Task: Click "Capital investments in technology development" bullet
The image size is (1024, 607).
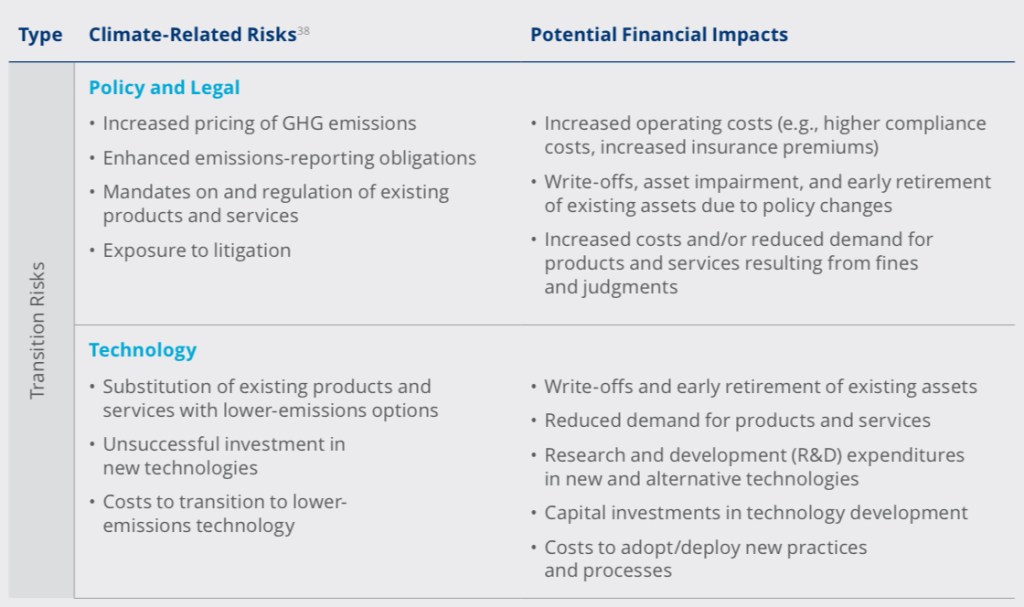Action: coord(755,513)
